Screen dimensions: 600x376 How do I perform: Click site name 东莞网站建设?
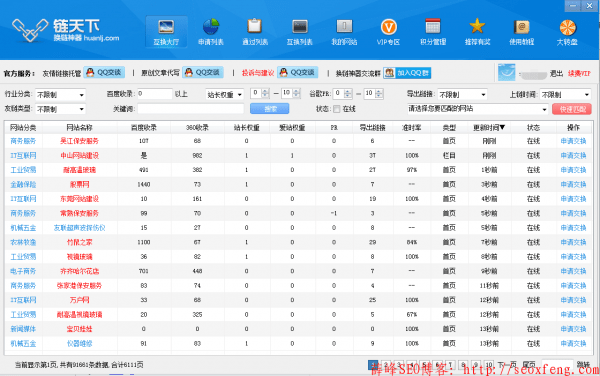(79, 199)
